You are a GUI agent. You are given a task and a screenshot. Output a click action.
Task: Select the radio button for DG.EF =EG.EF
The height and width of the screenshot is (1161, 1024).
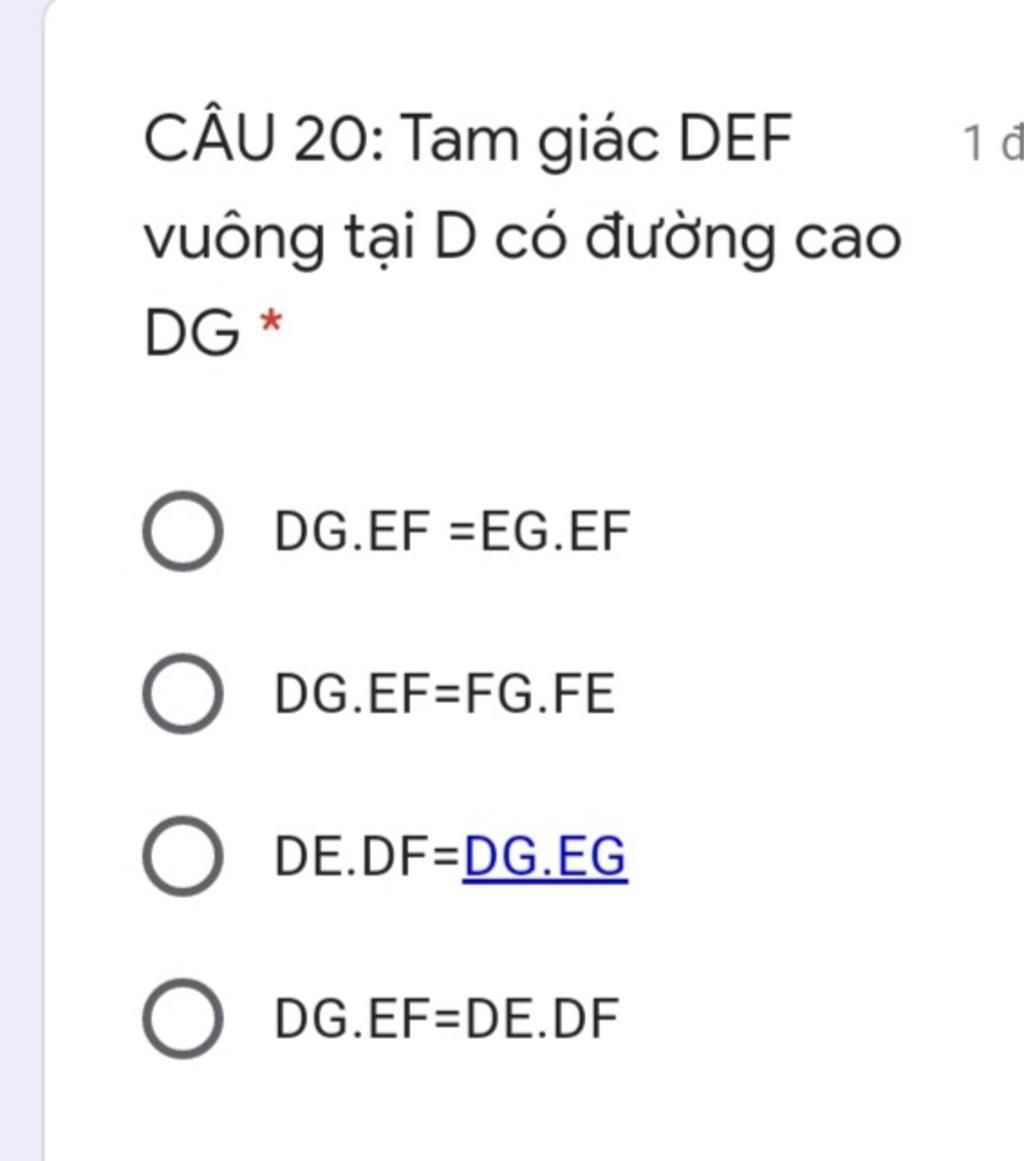(x=182, y=531)
